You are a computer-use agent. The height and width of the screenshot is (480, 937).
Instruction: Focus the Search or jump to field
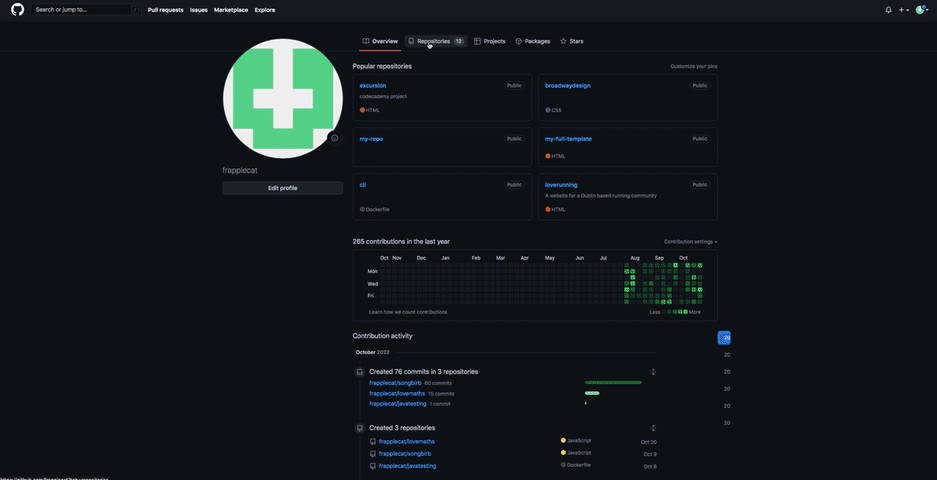(x=85, y=10)
